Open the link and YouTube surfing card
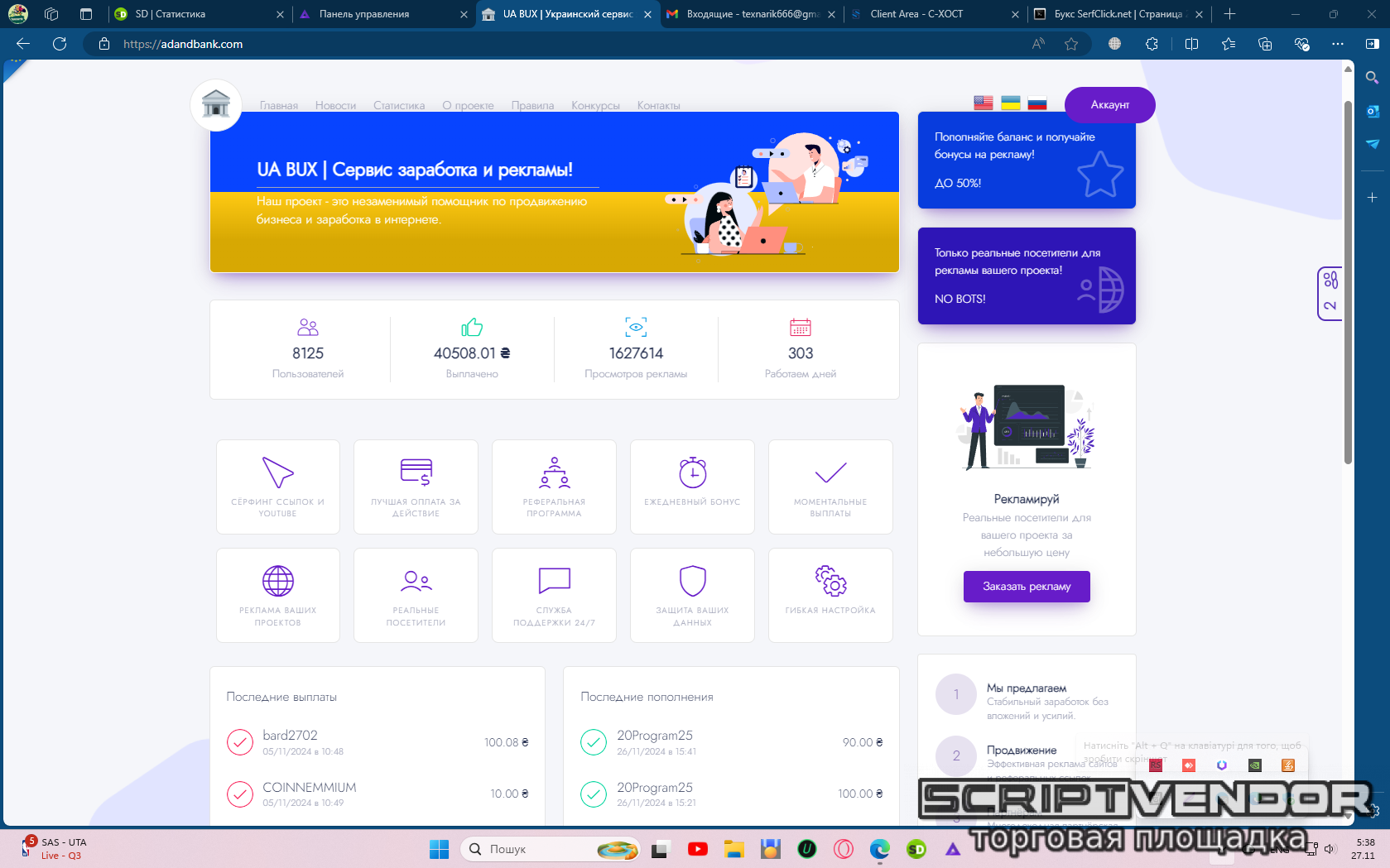This screenshot has height=868, width=1390. (x=278, y=487)
